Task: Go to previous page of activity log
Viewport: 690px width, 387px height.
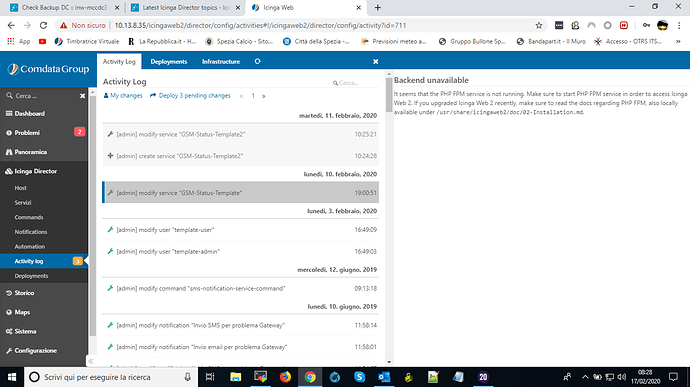Action: pyautogui.click(x=241, y=96)
